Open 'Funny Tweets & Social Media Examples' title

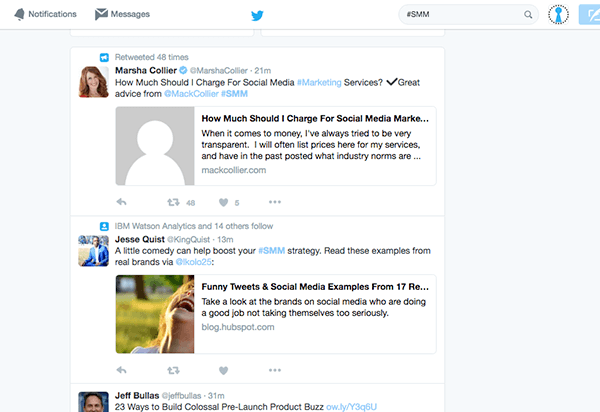[x=315, y=287]
